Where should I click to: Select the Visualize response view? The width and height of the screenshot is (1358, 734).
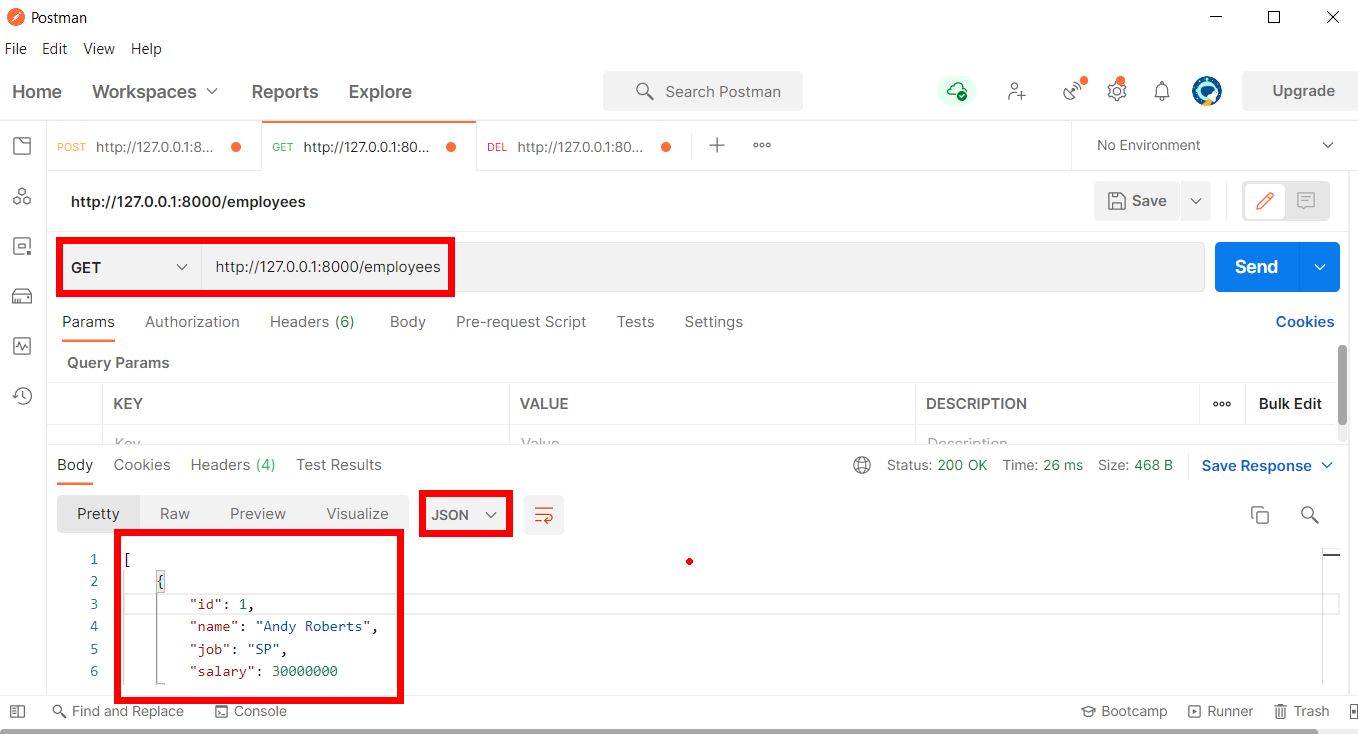point(357,514)
